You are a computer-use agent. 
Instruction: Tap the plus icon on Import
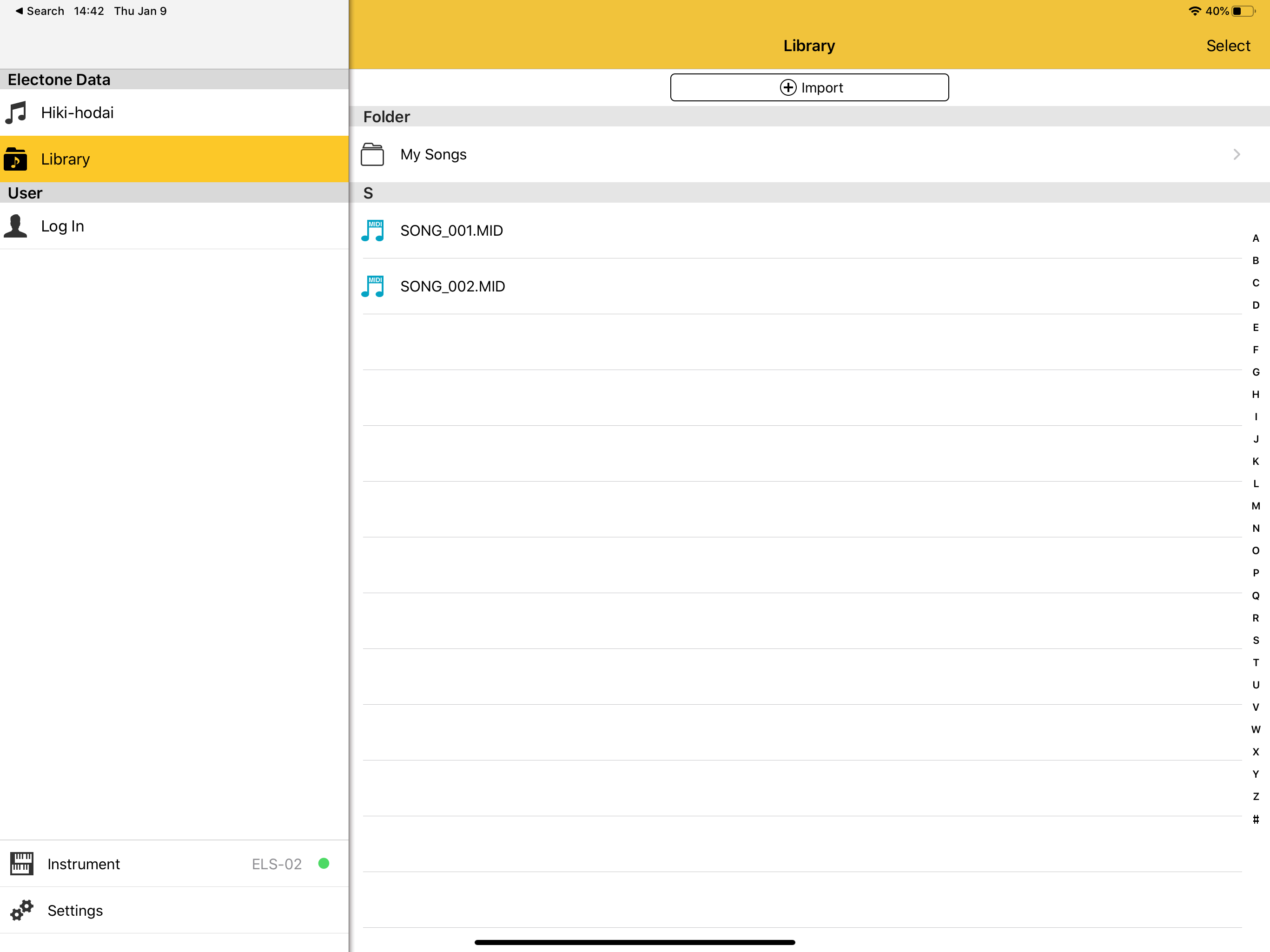click(x=788, y=87)
